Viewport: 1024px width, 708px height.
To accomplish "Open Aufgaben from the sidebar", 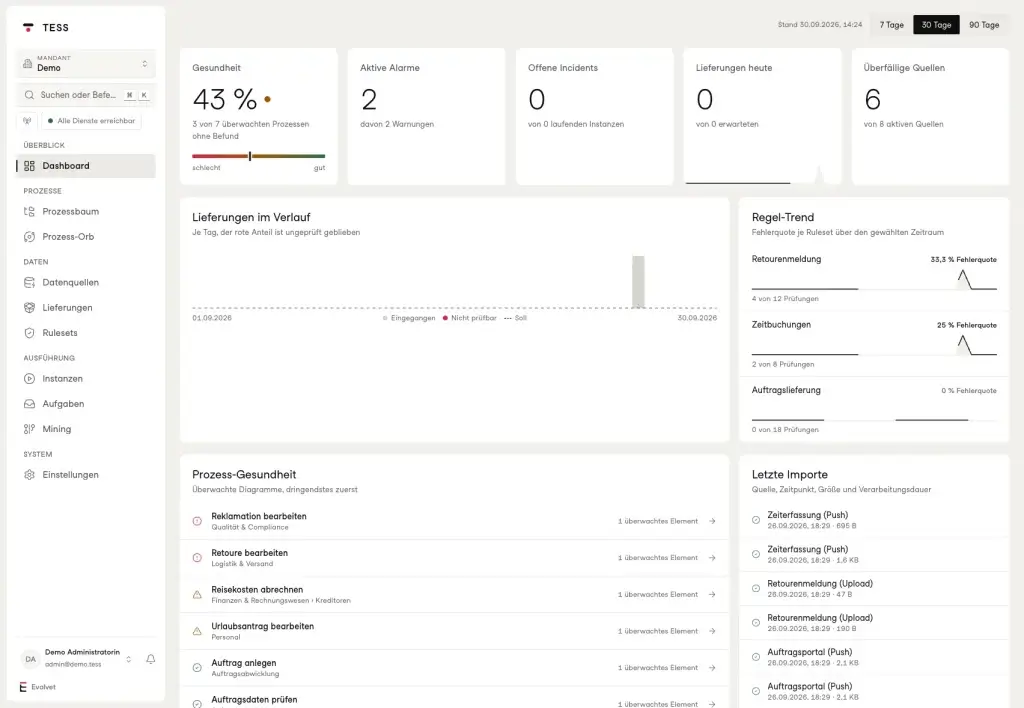I will [x=86, y=404].
